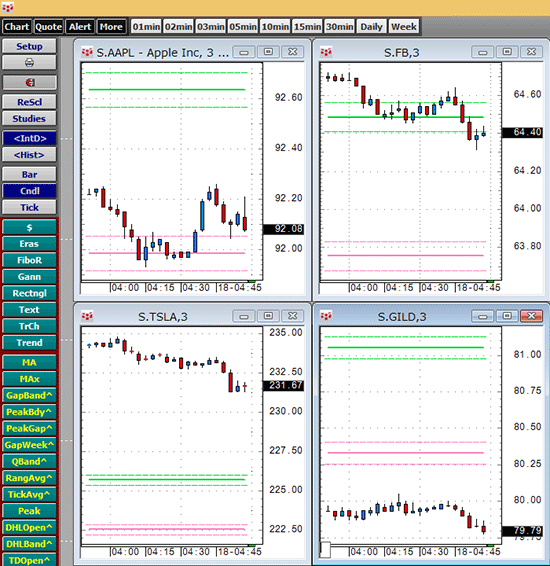
Task: Select the Text annotation tool
Action: (29, 310)
